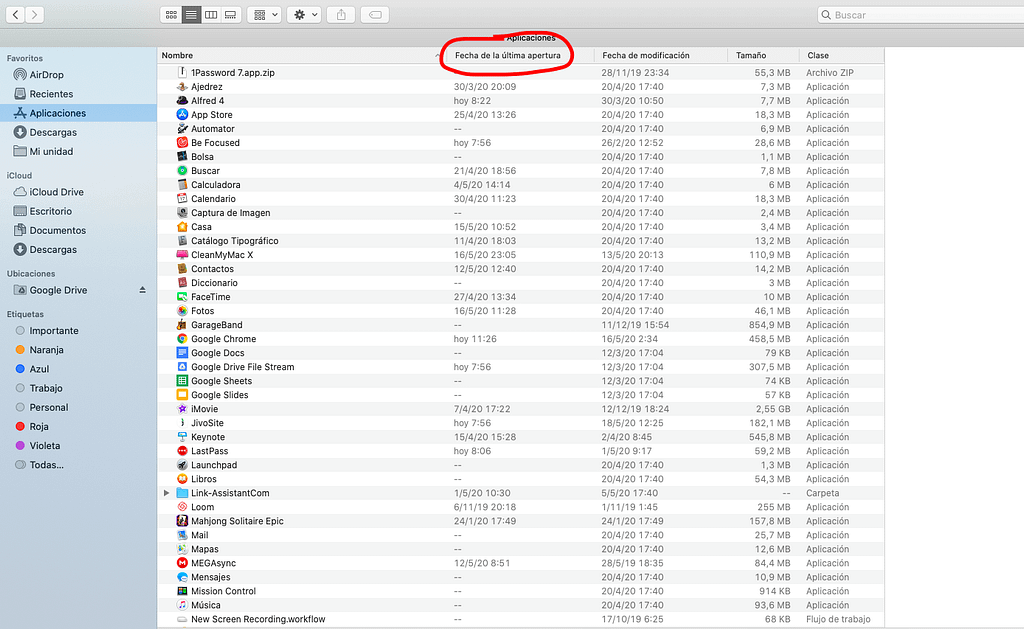
Task: Sort by Fecha de la última apertura column
Action: tap(507, 56)
